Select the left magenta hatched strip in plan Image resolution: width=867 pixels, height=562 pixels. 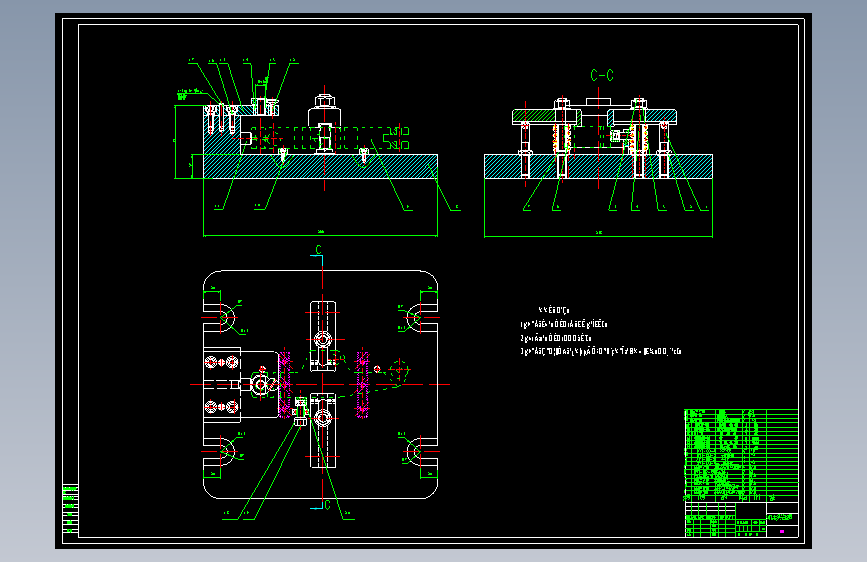285,384
